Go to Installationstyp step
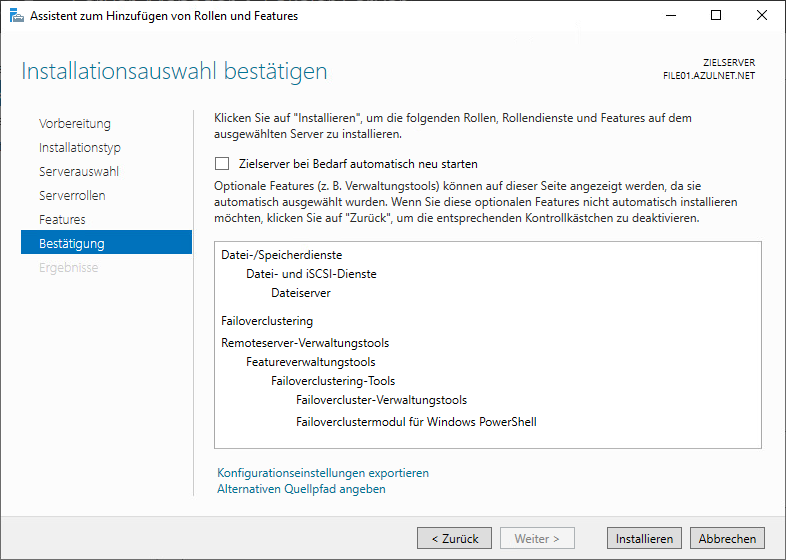The width and height of the screenshot is (786, 560). coord(80,148)
